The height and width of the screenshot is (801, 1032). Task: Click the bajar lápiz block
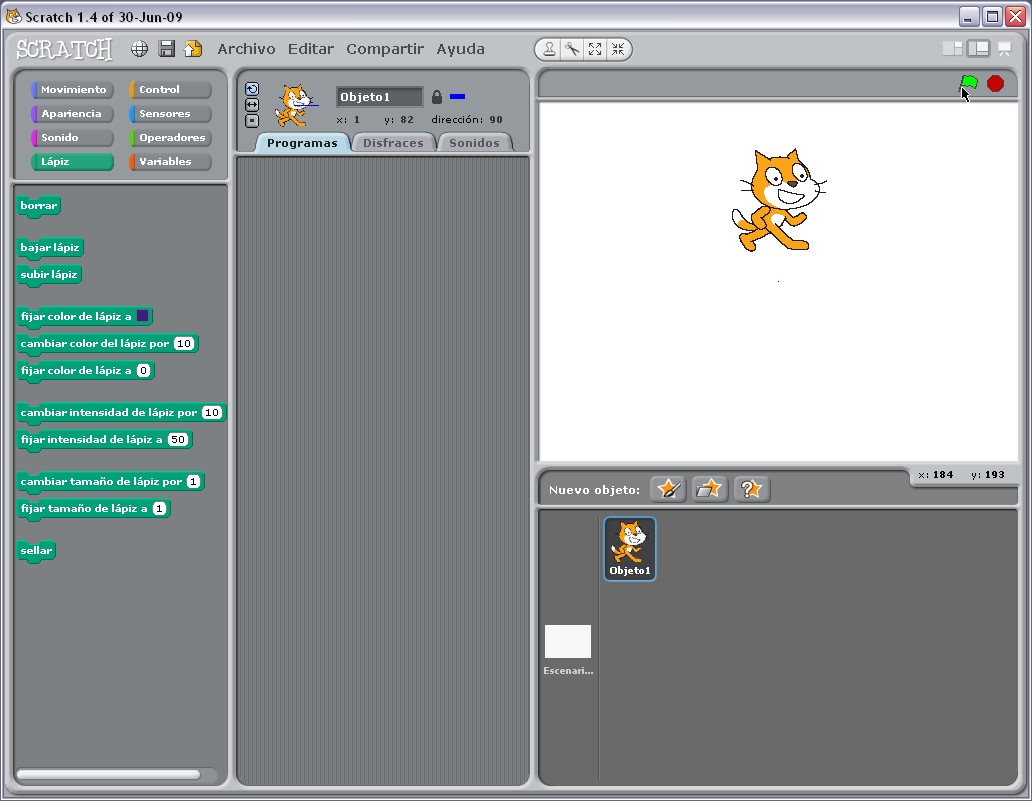pos(50,248)
